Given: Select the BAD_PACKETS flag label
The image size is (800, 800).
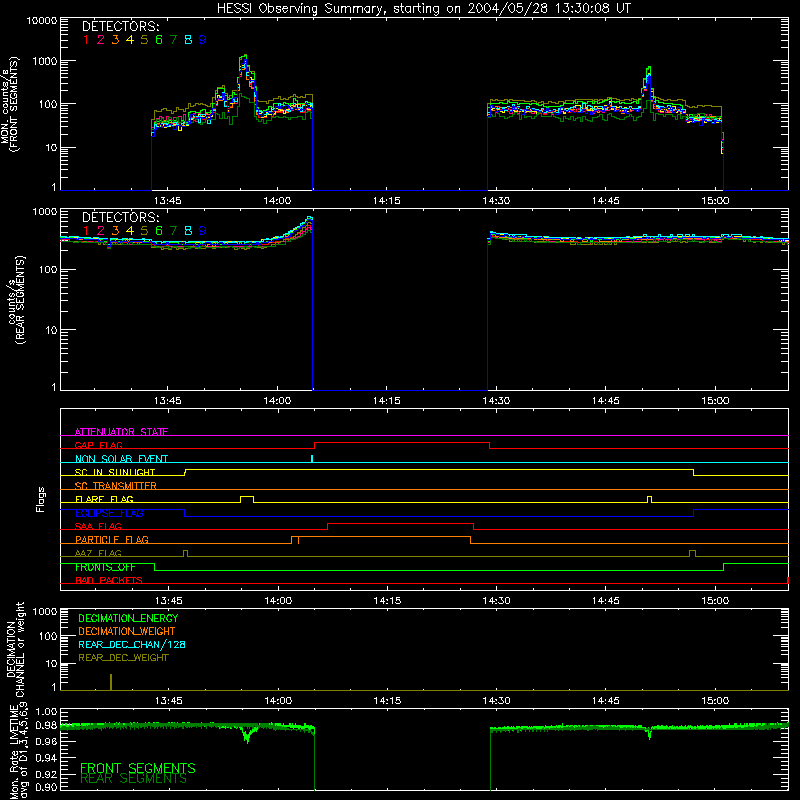Looking at the screenshot, I should (109, 580).
